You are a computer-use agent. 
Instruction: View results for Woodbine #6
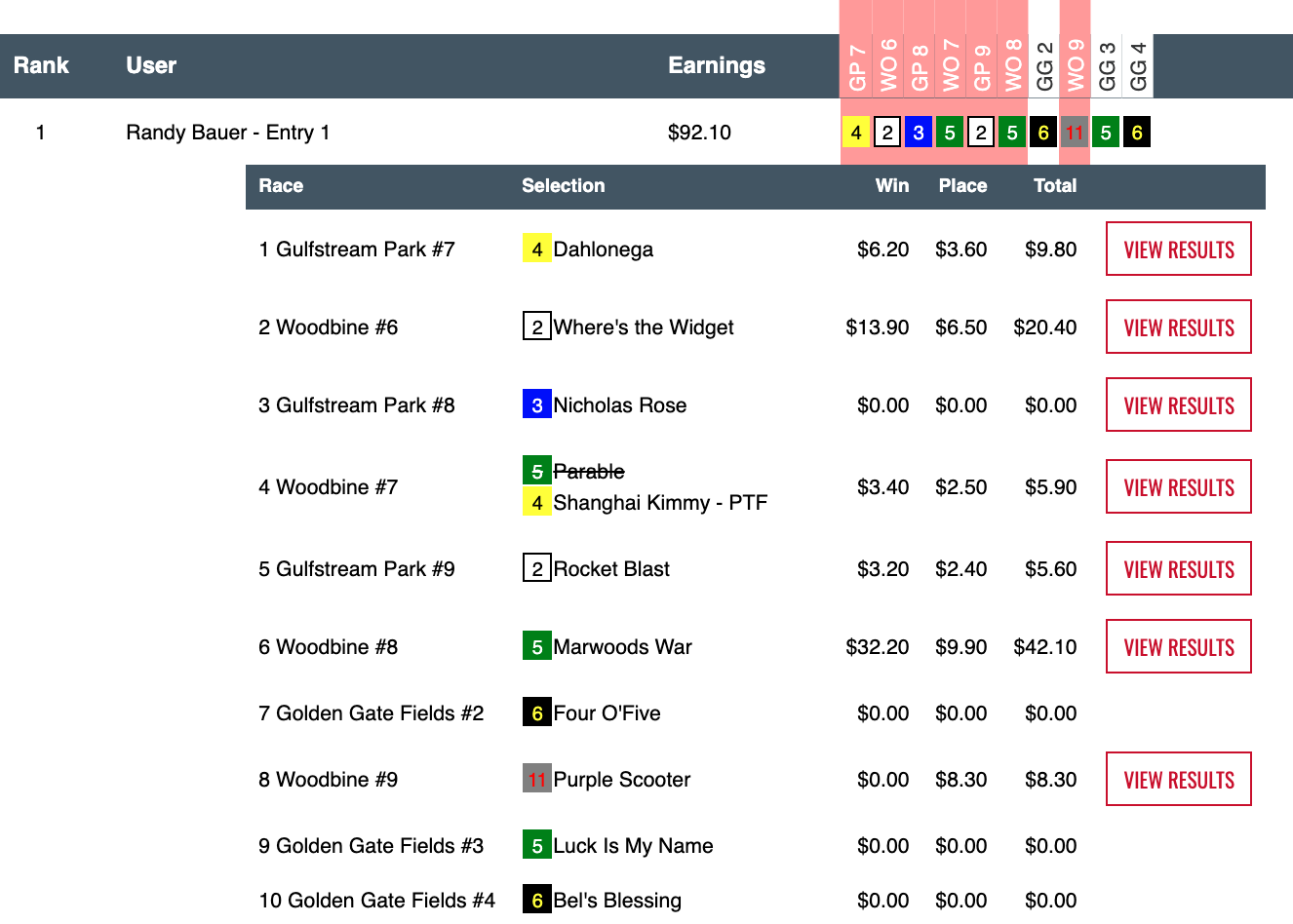coord(1178,327)
